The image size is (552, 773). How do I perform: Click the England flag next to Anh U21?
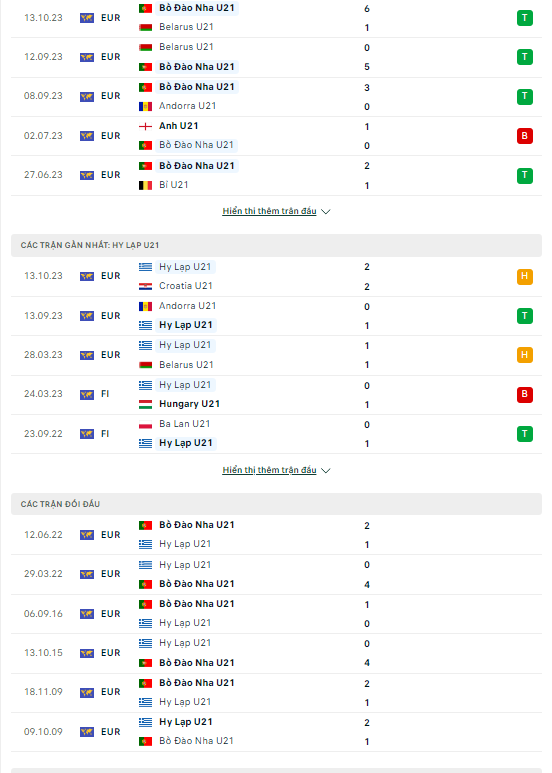(x=145, y=127)
